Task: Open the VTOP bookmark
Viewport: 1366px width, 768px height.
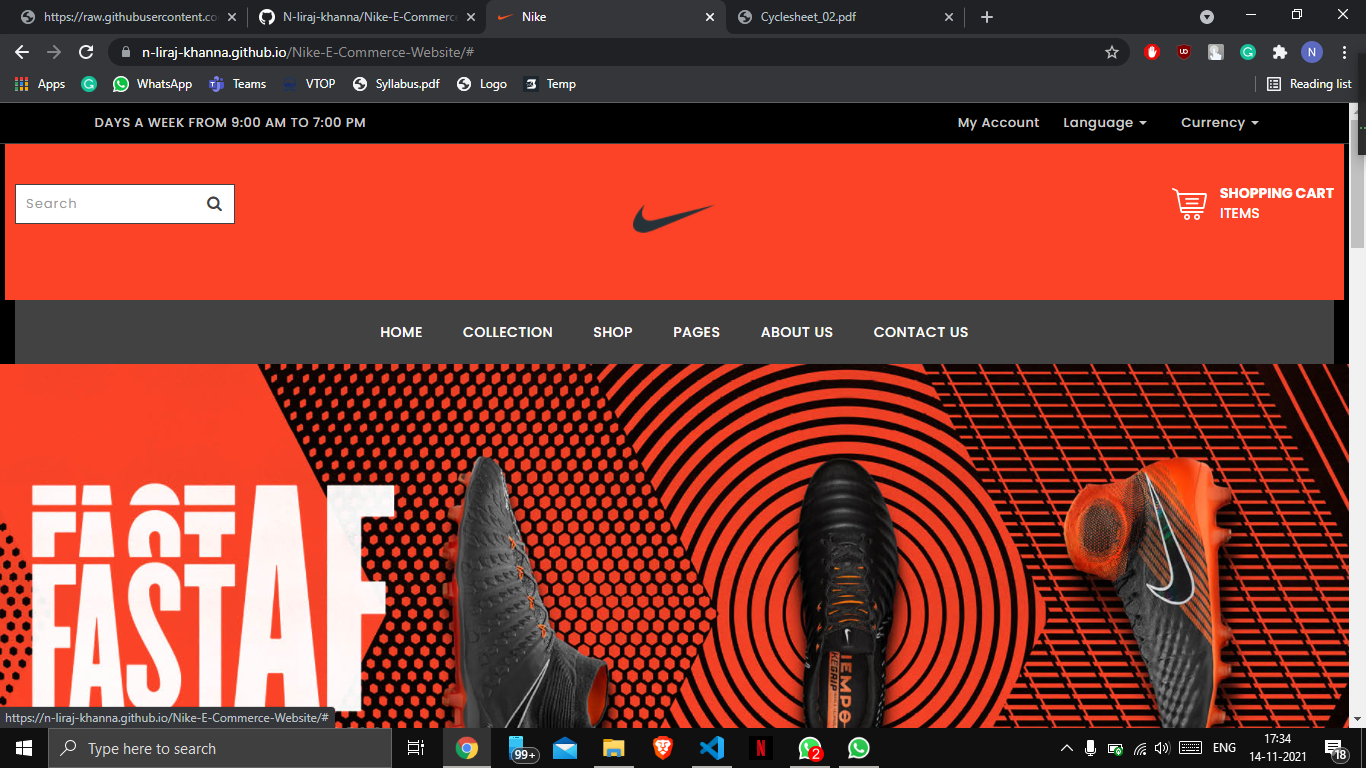Action: pyautogui.click(x=309, y=84)
